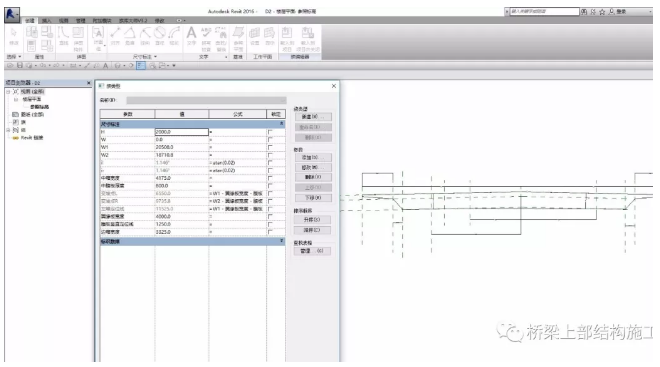Image resolution: width=660 pixels, height=367 pixels.
Task: Click Sort Descending (降序) button
Action: coord(312,230)
